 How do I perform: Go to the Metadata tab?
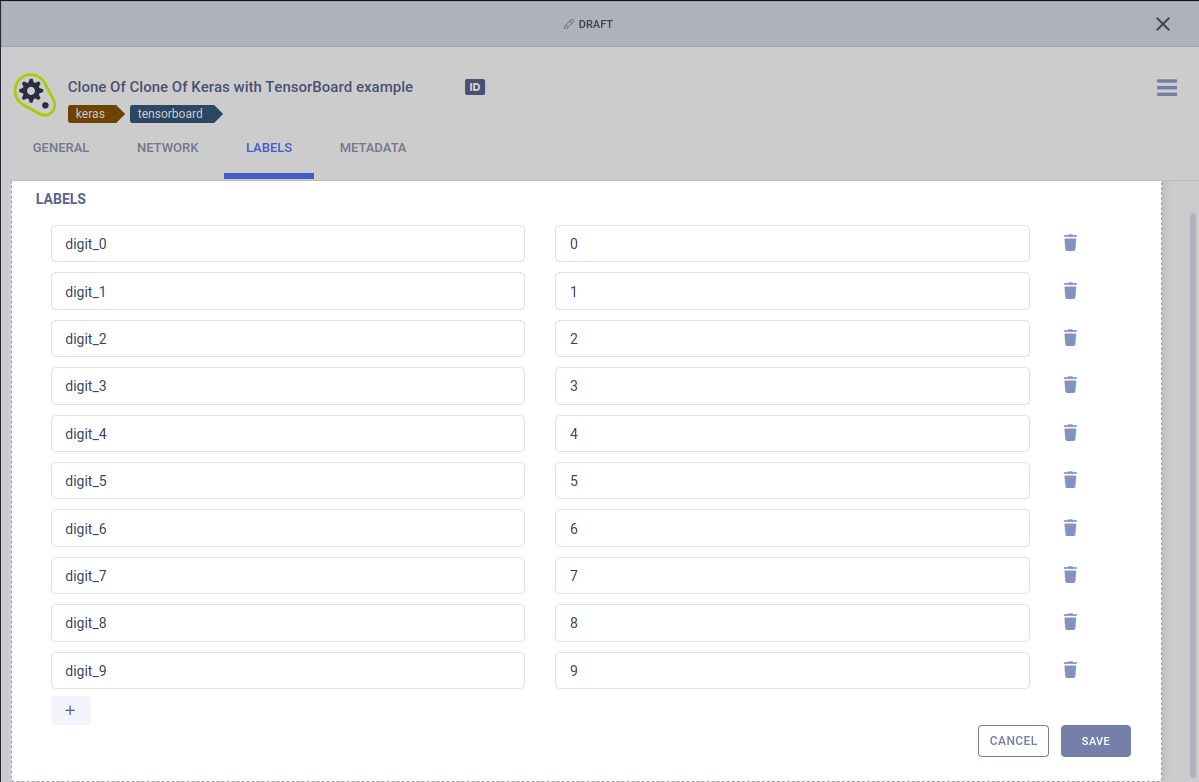[x=373, y=148]
